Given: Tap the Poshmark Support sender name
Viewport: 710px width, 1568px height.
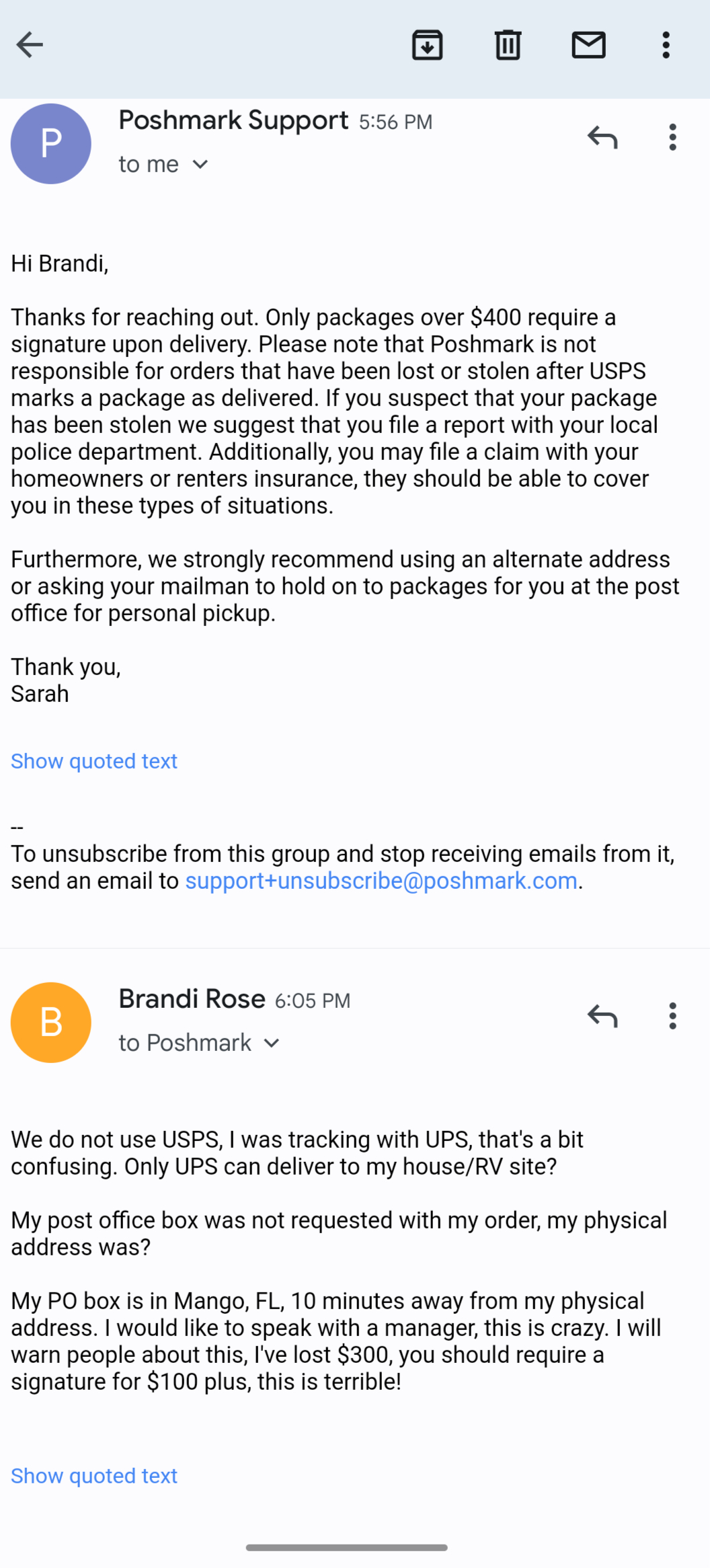Looking at the screenshot, I should point(233,120).
